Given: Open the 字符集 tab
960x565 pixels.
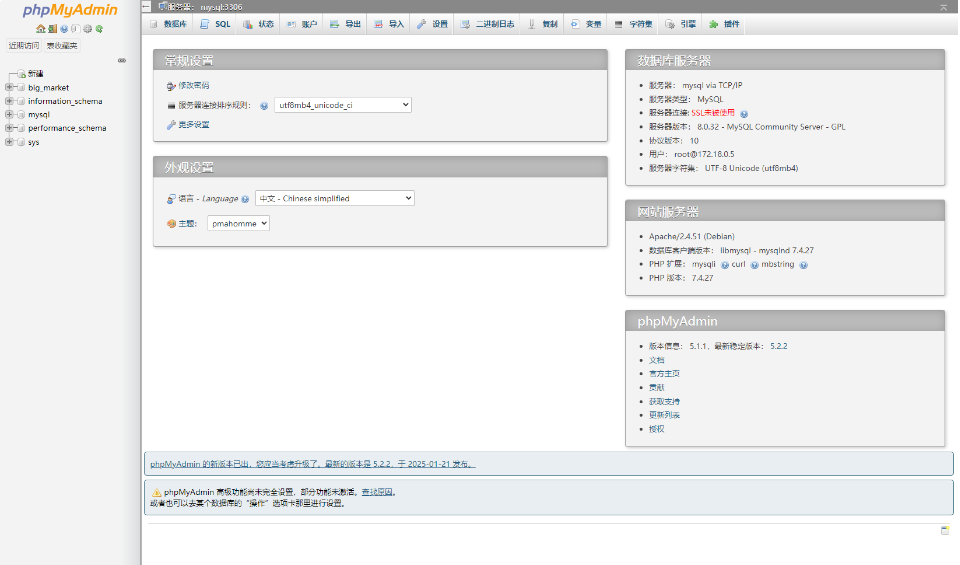Looking at the screenshot, I should pyautogui.click(x=634, y=24).
